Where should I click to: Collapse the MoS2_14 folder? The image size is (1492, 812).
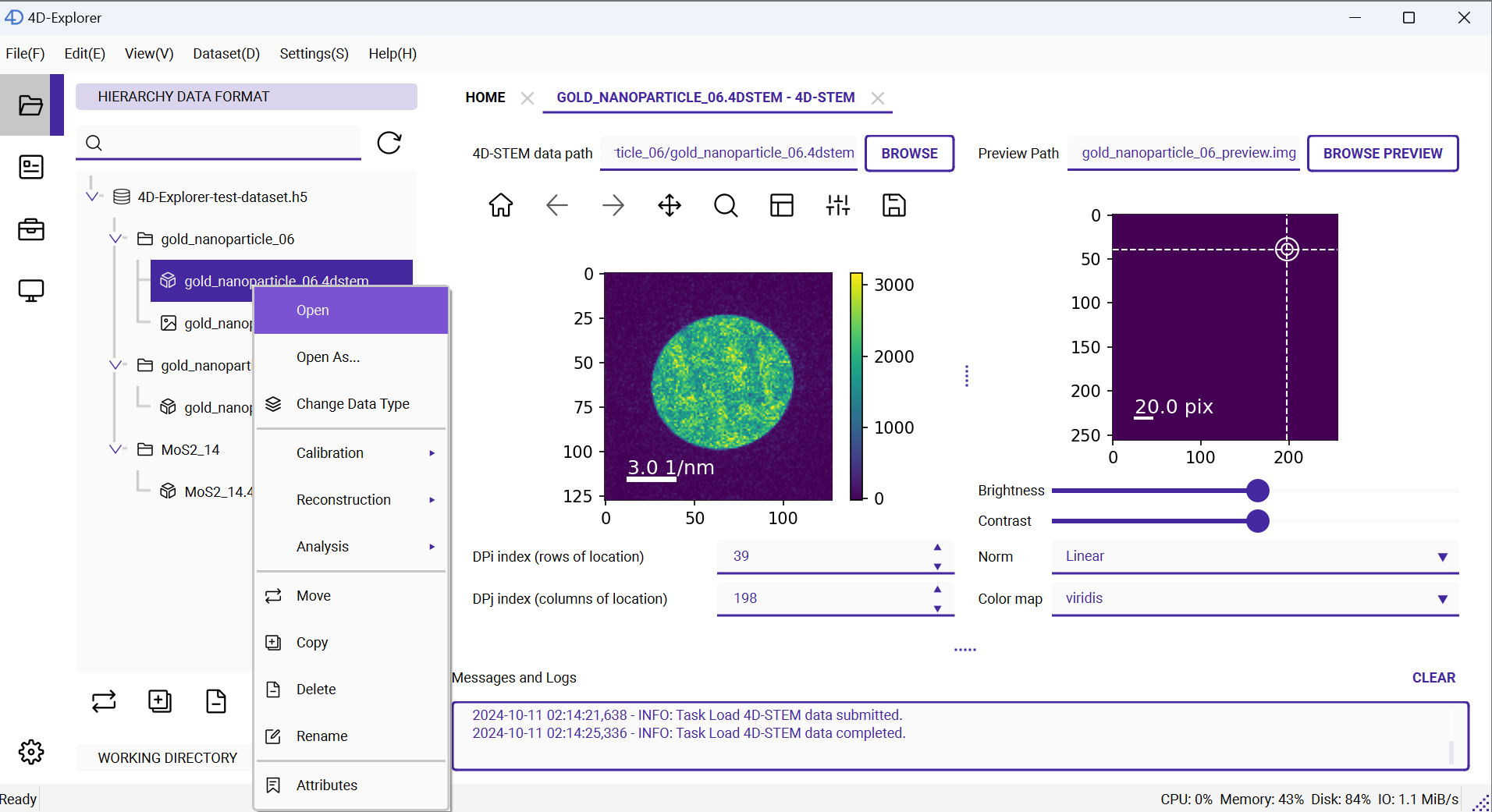click(116, 449)
